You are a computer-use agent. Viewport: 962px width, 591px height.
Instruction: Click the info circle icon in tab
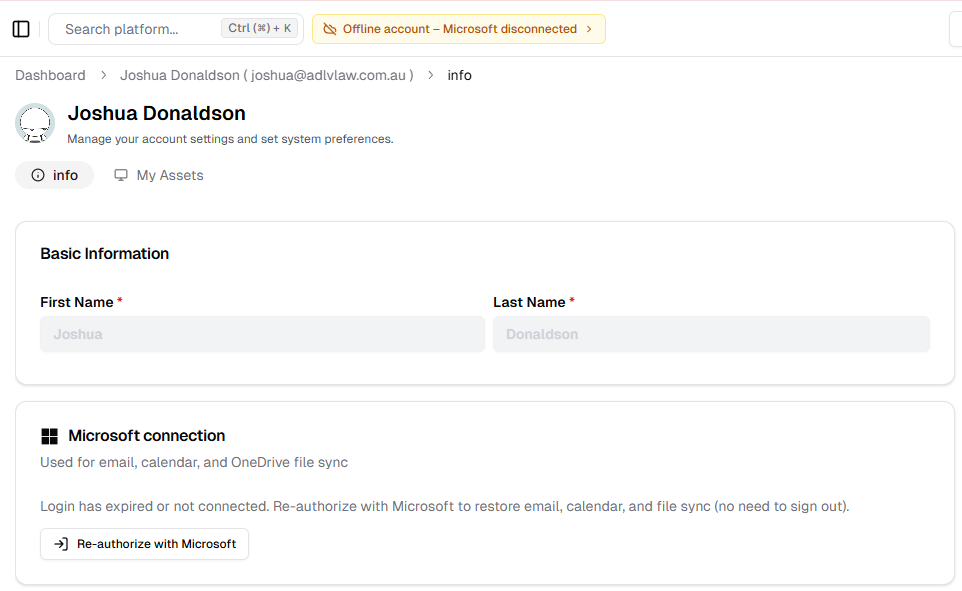(x=38, y=175)
